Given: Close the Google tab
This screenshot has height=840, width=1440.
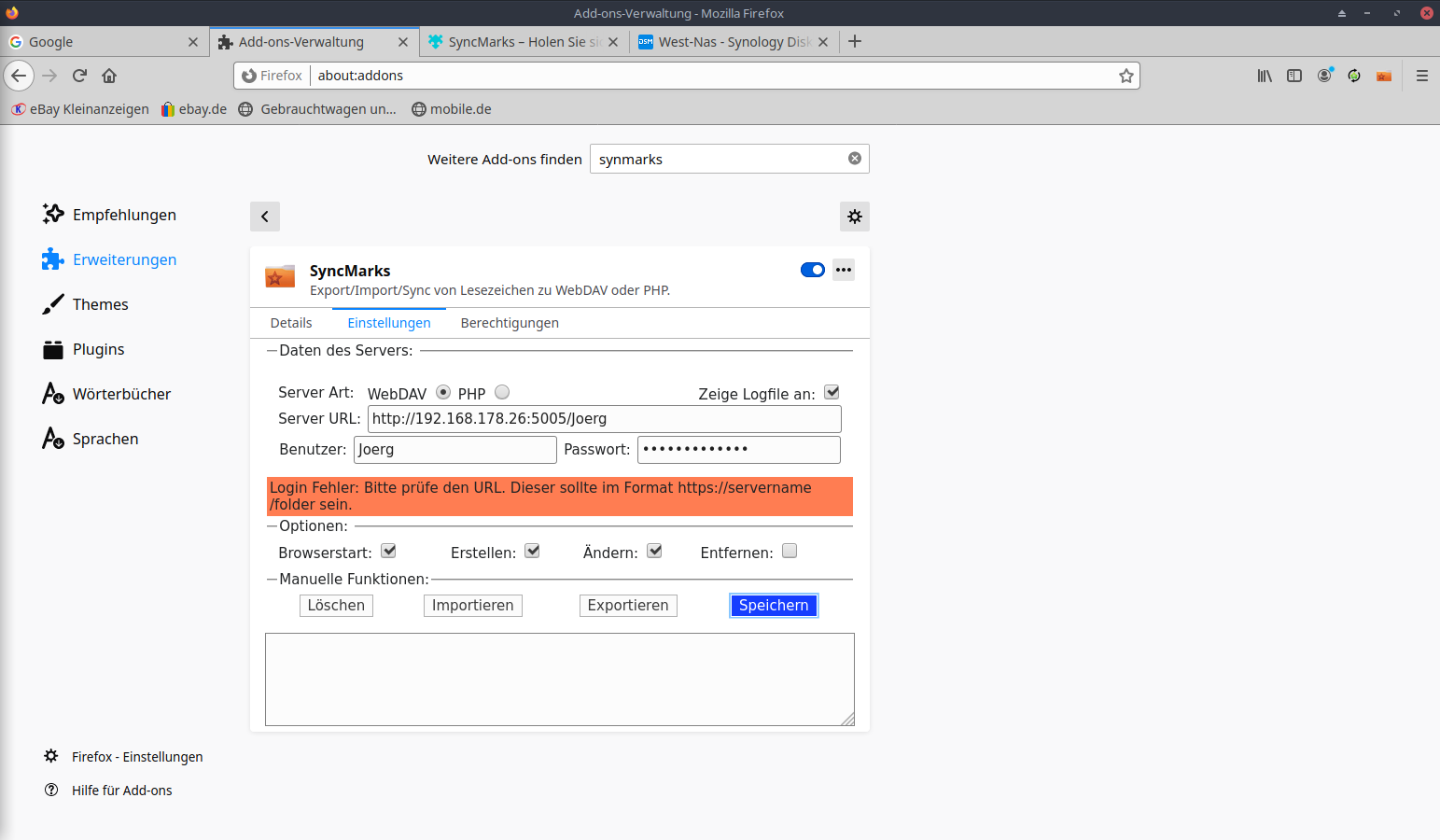Looking at the screenshot, I should tap(193, 42).
